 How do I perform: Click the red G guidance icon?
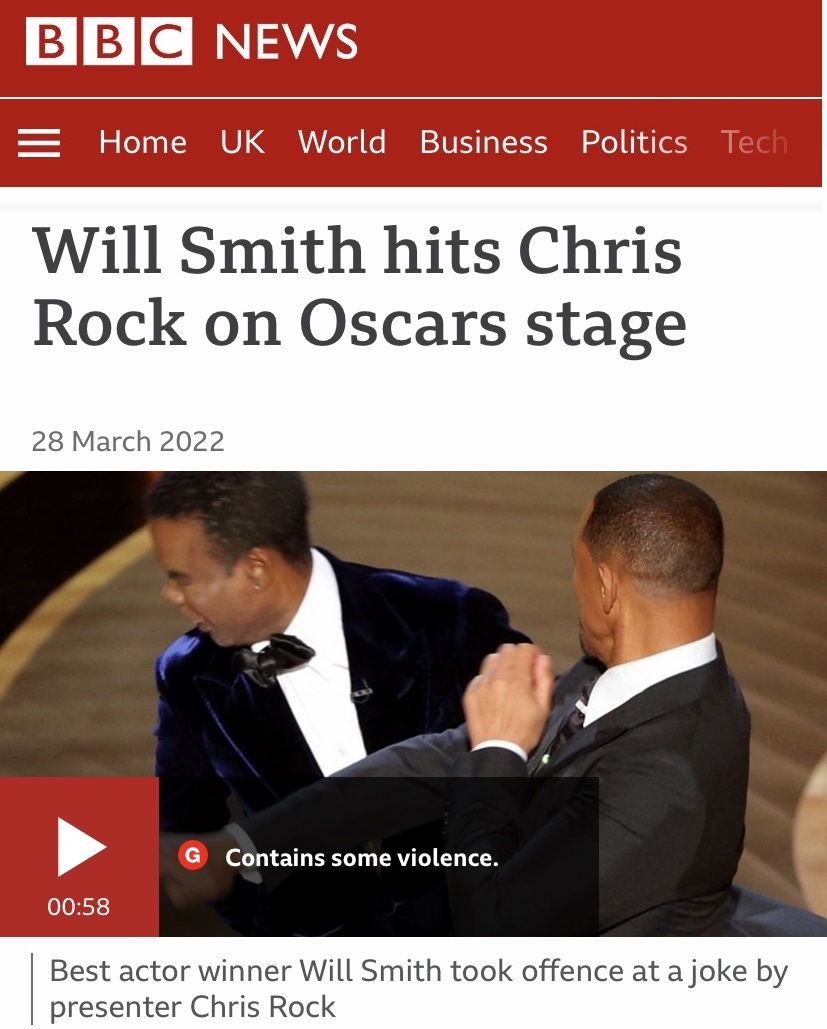click(x=193, y=856)
